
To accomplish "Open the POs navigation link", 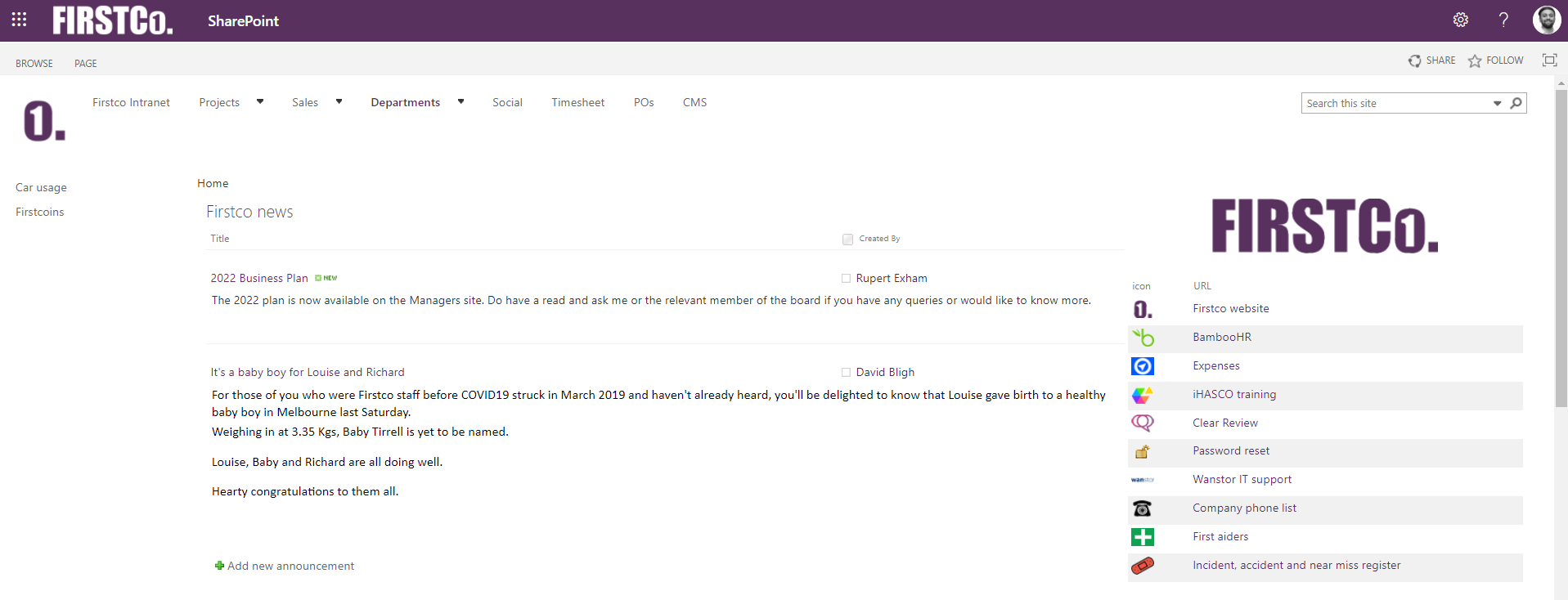I will [x=644, y=102].
